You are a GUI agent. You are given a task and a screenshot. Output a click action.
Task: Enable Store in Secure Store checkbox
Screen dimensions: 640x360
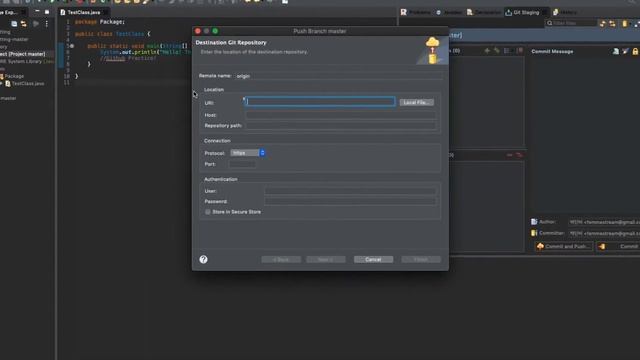pos(208,212)
